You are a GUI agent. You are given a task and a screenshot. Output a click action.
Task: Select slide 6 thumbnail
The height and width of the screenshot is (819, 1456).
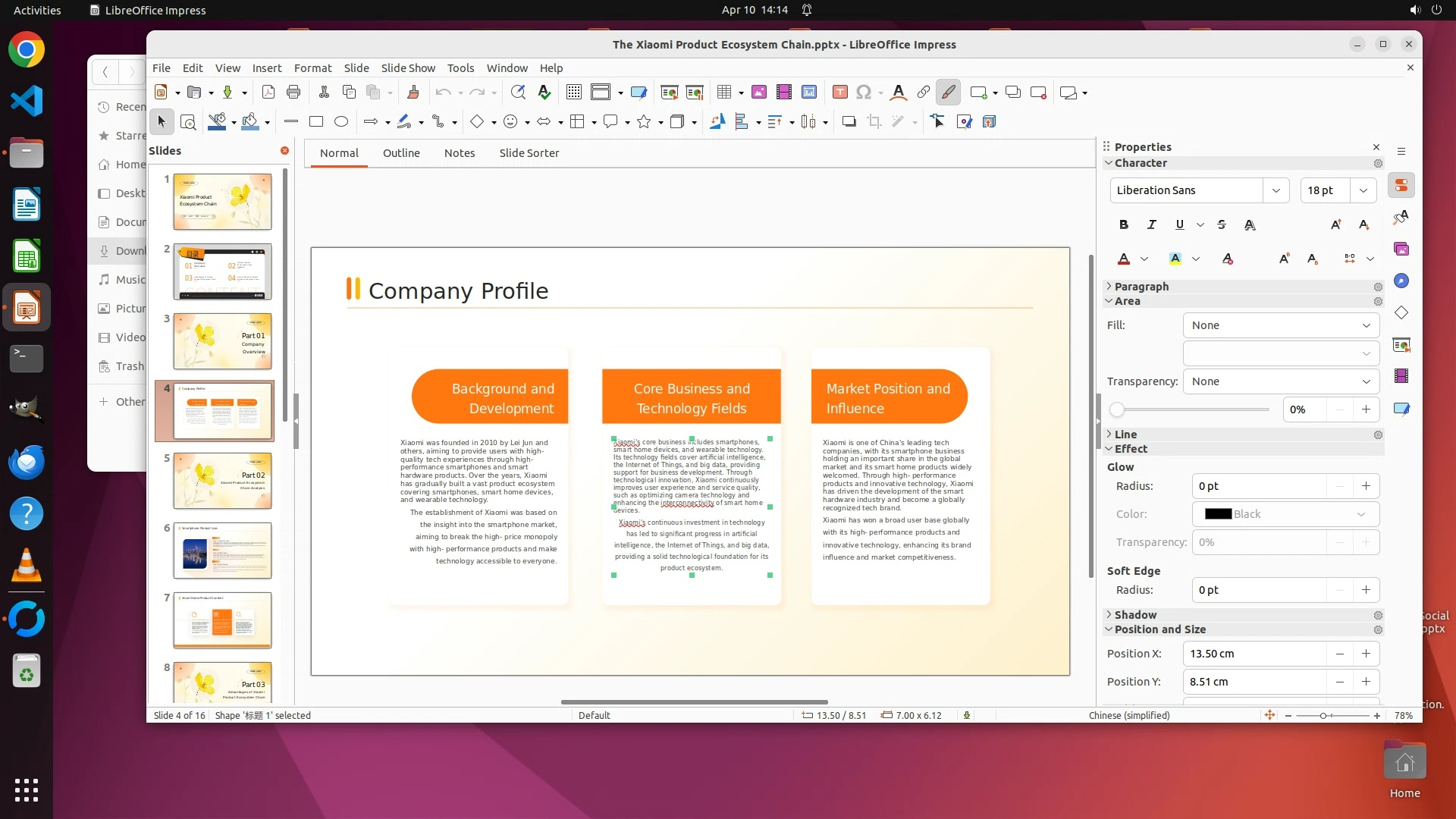coord(221,551)
